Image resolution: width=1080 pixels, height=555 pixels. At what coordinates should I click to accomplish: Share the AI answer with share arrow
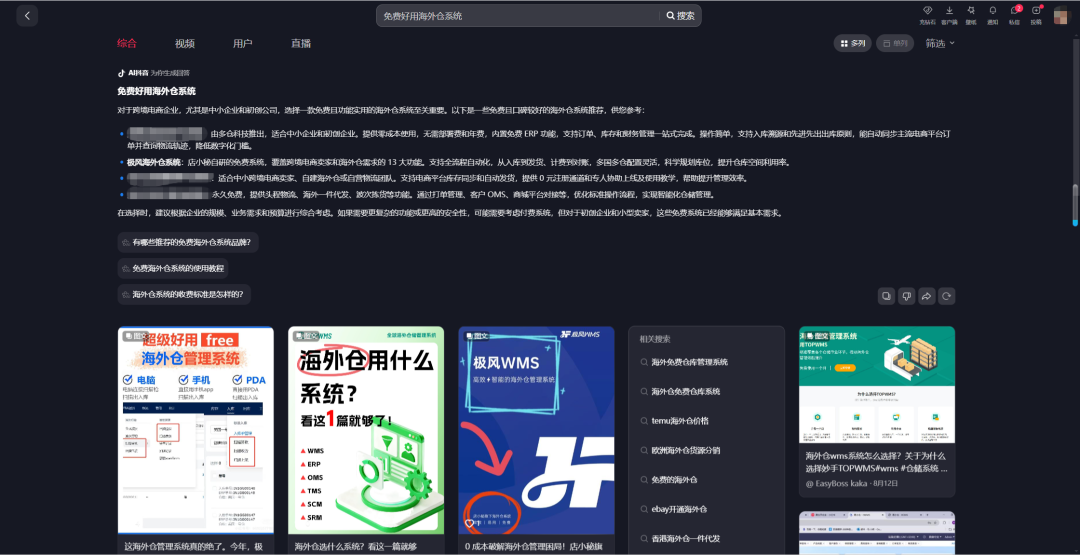click(x=926, y=296)
